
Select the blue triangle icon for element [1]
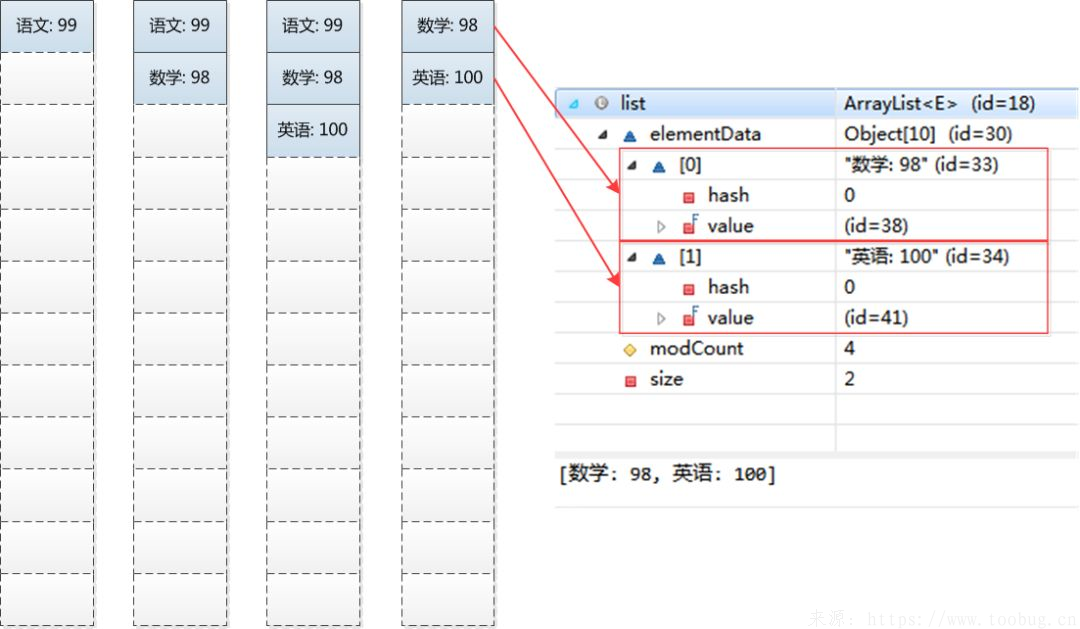point(658,257)
